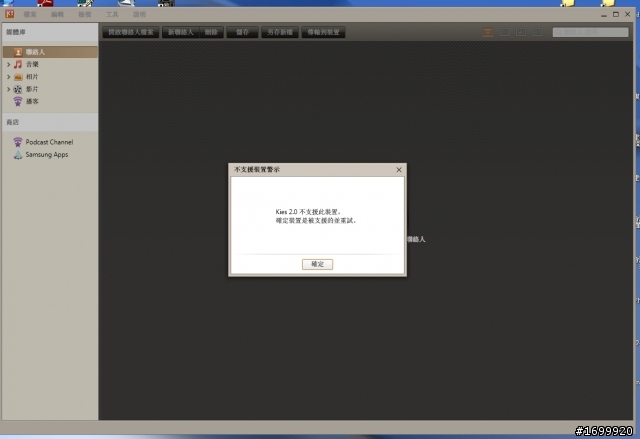Screen dimensions: 640x439
Task: Confirm the warning dialog with 確定
Action: click(x=317, y=264)
